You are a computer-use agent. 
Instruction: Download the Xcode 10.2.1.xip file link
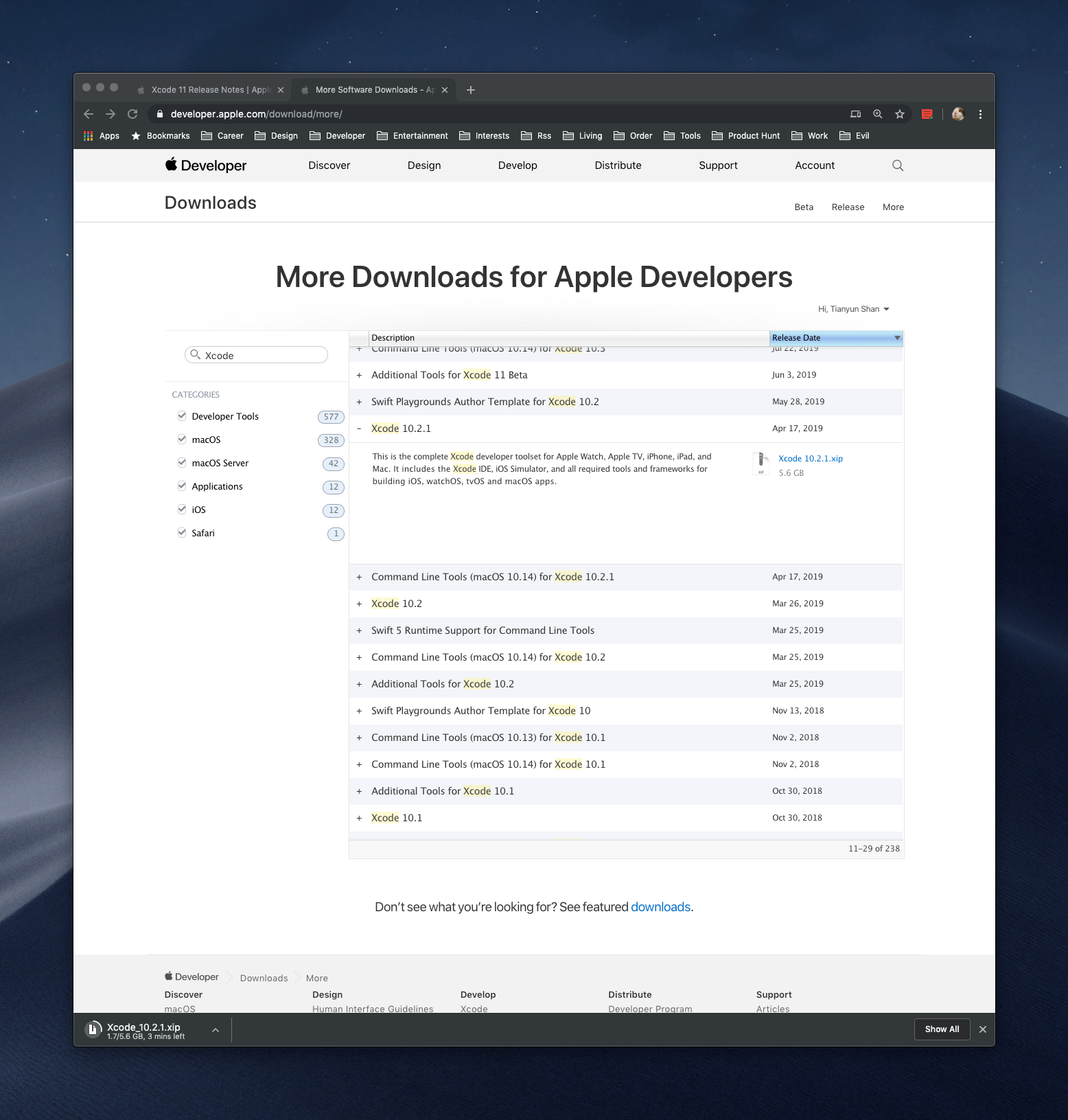(810, 459)
